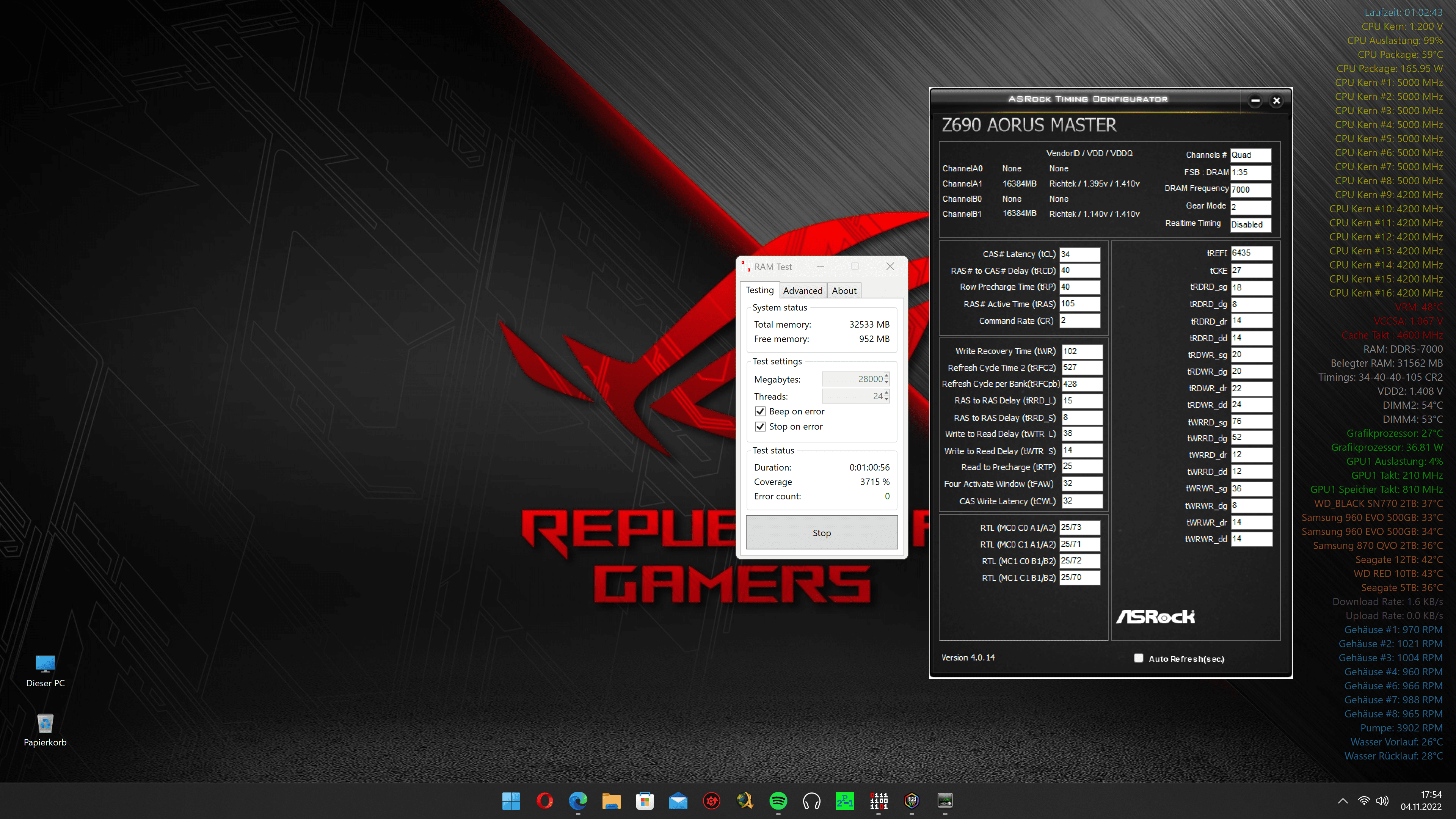Screen dimensions: 1456x819
Task: Enable Auto Refresh(sec.) checkbox
Action: tap(1138, 658)
